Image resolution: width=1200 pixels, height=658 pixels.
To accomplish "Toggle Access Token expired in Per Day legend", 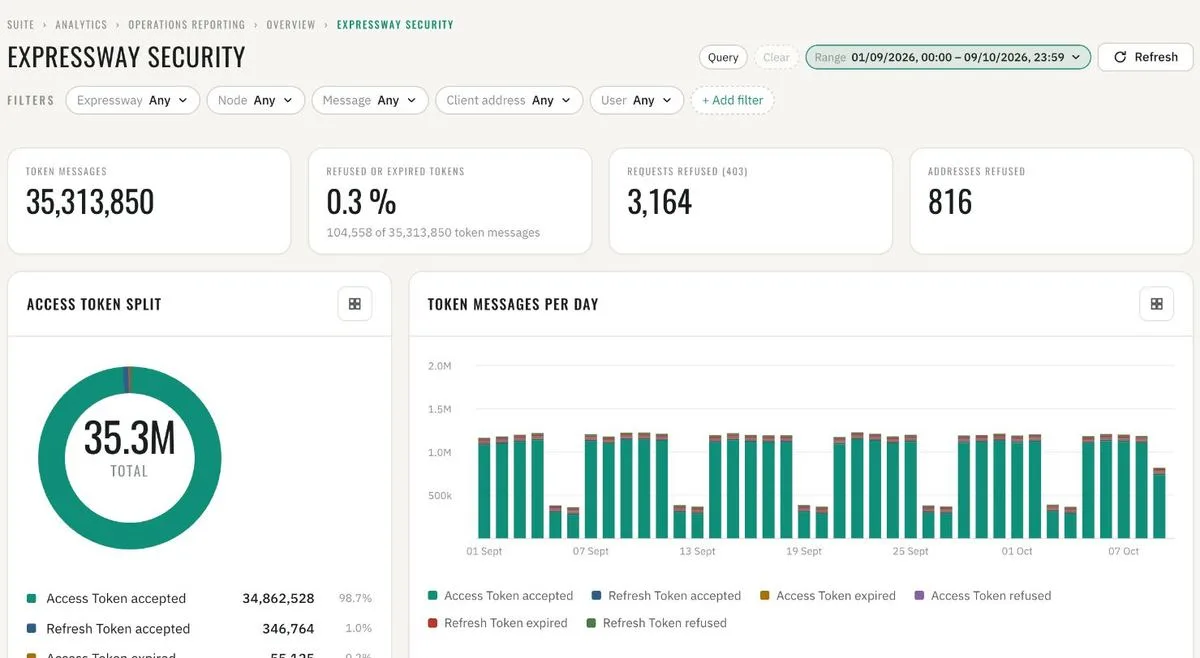I will [827, 596].
